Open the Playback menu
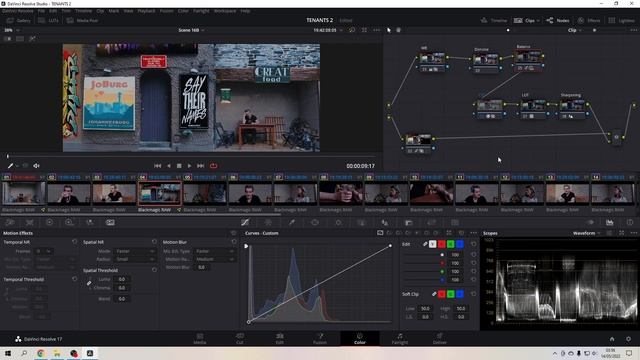Viewport: 640px width, 360px height. click(146, 11)
